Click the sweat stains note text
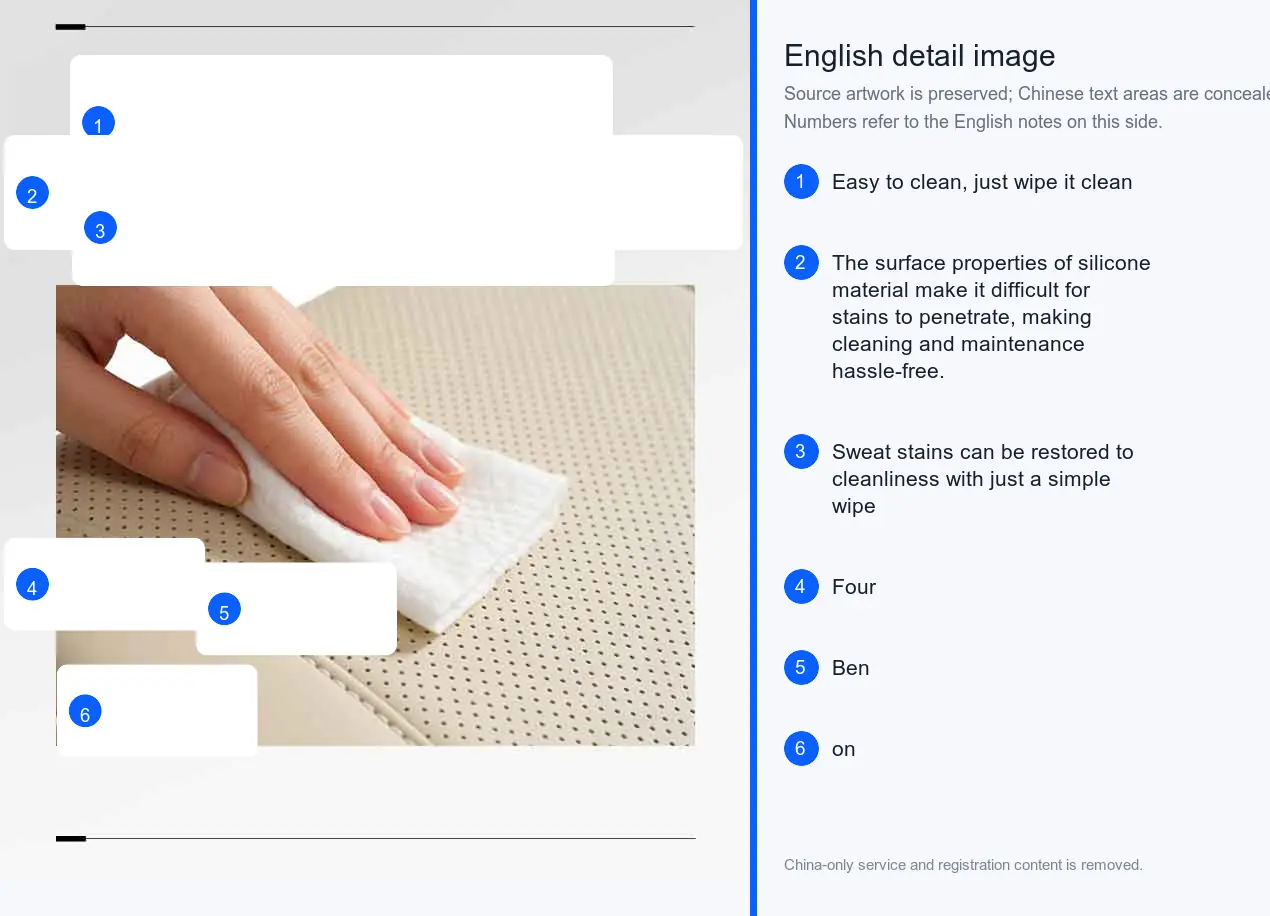This screenshot has width=1270, height=916. click(983, 479)
